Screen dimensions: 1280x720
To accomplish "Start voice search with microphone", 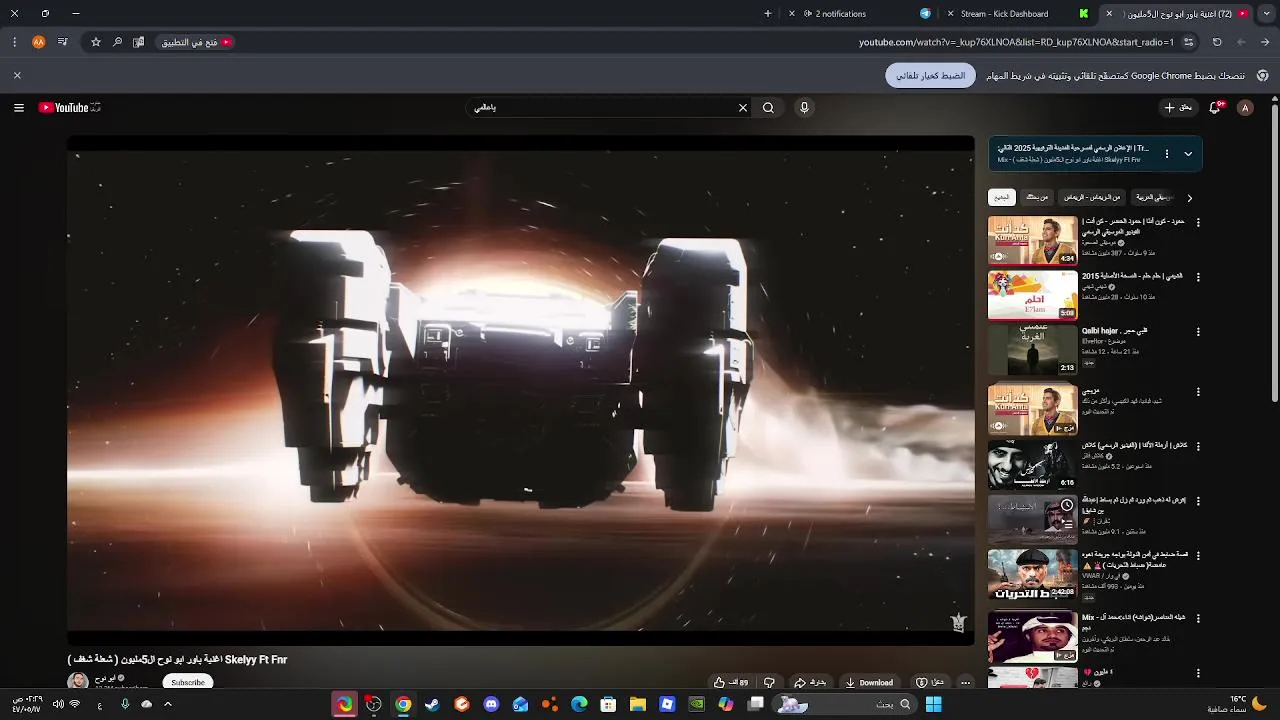I will click(804, 108).
